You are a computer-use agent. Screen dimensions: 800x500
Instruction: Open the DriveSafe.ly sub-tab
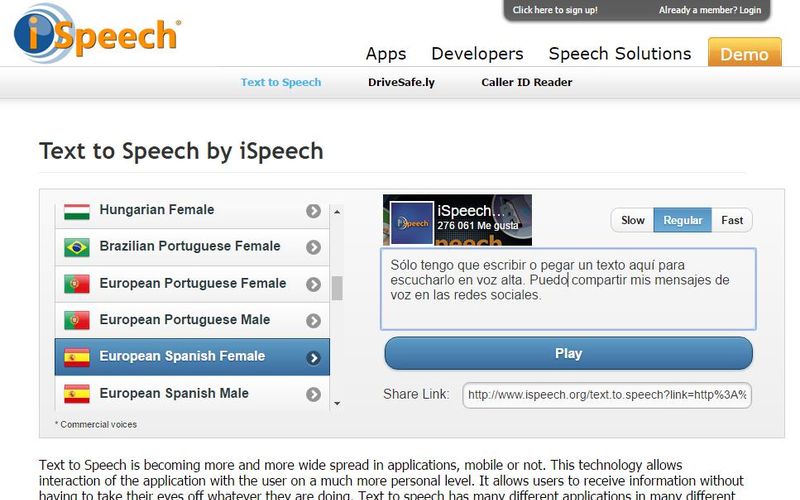tap(401, 82)
